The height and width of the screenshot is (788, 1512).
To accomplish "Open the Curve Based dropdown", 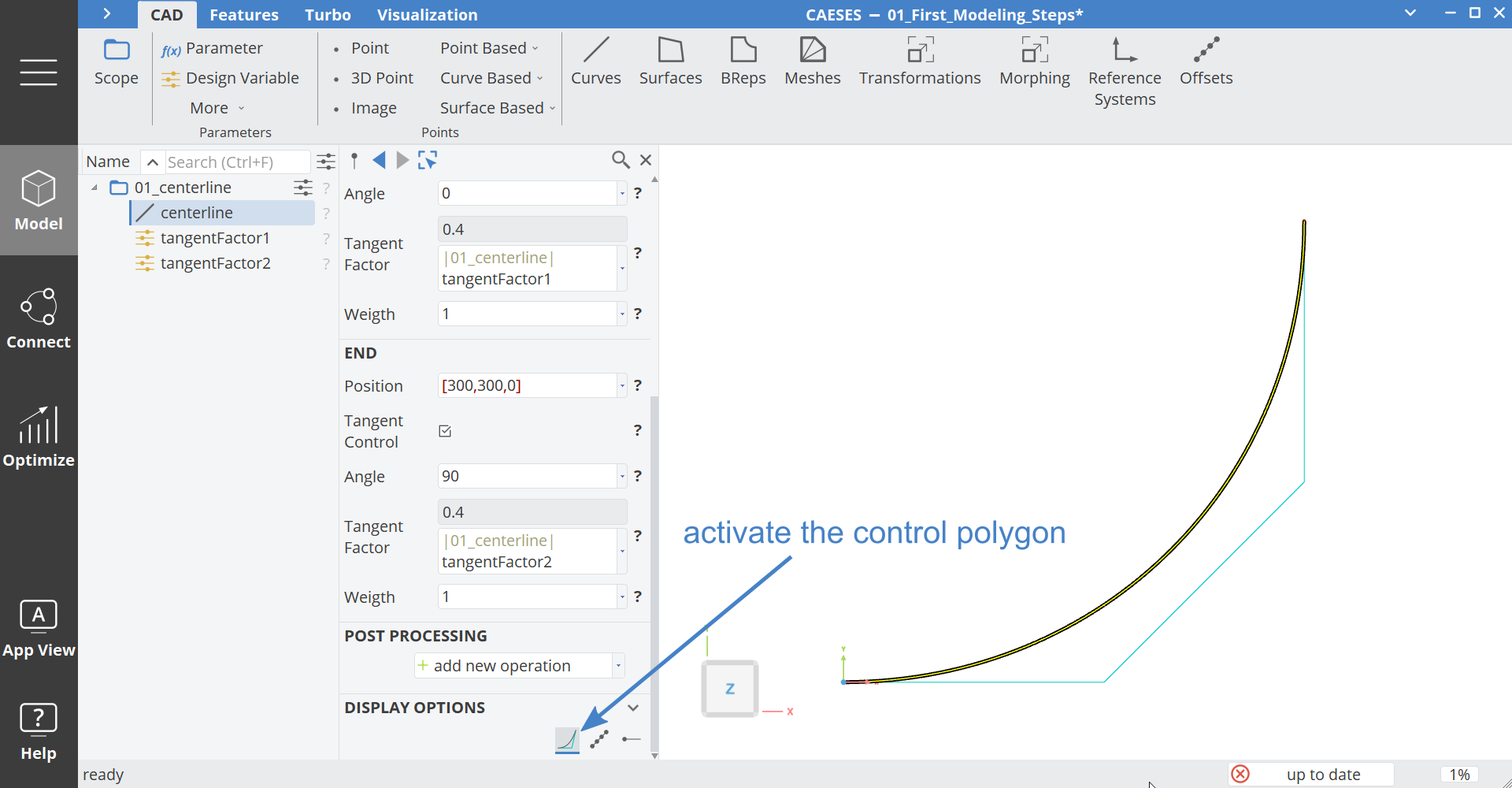I will pyautogui.click(x=490, y=77).
